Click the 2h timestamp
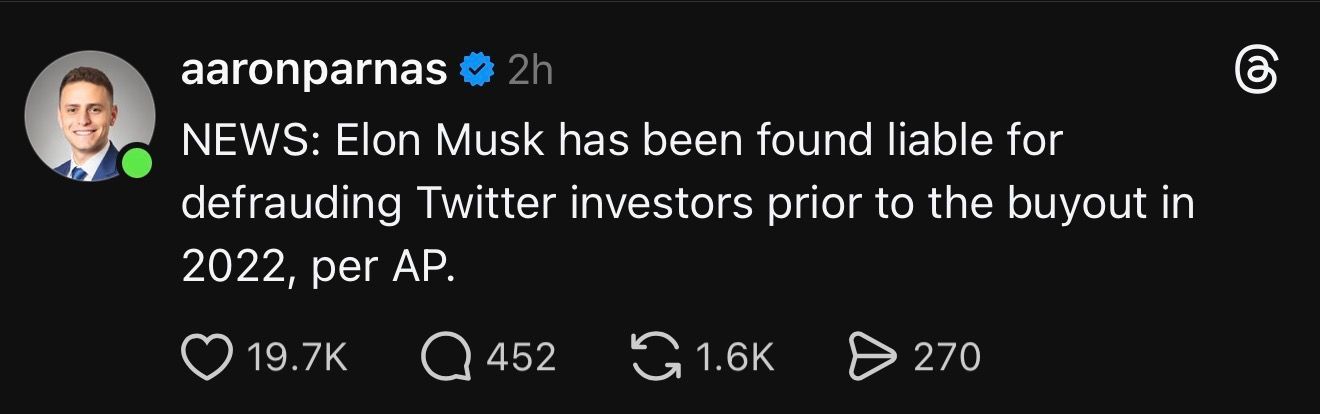Screen dimensions: 1320x414 pos(530,71)
